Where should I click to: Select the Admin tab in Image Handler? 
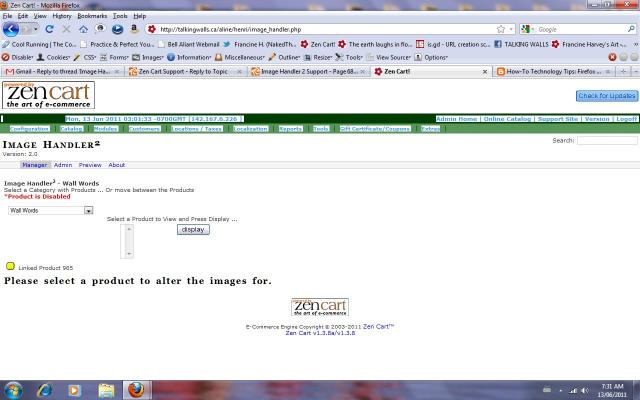pos(63,165)
